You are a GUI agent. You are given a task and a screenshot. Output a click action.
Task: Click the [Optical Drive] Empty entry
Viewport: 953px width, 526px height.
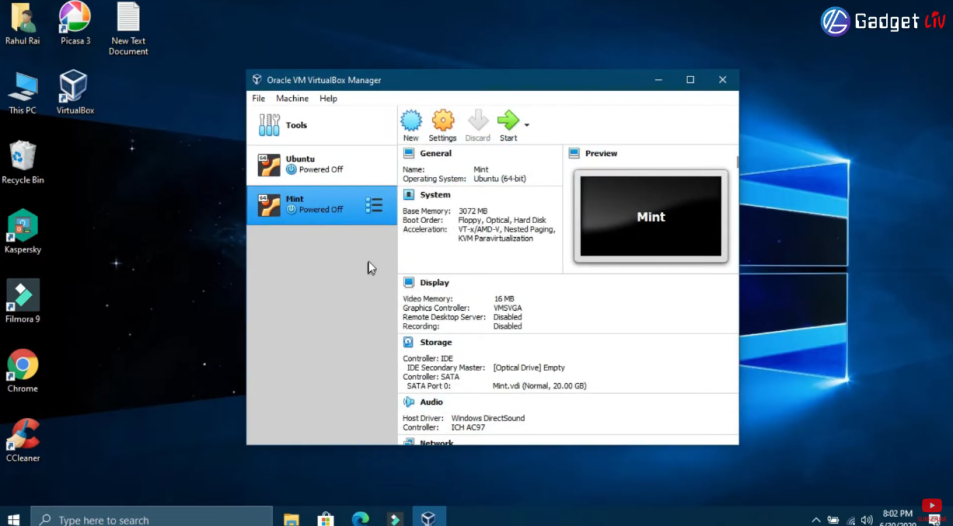click(x=529, y=368)
